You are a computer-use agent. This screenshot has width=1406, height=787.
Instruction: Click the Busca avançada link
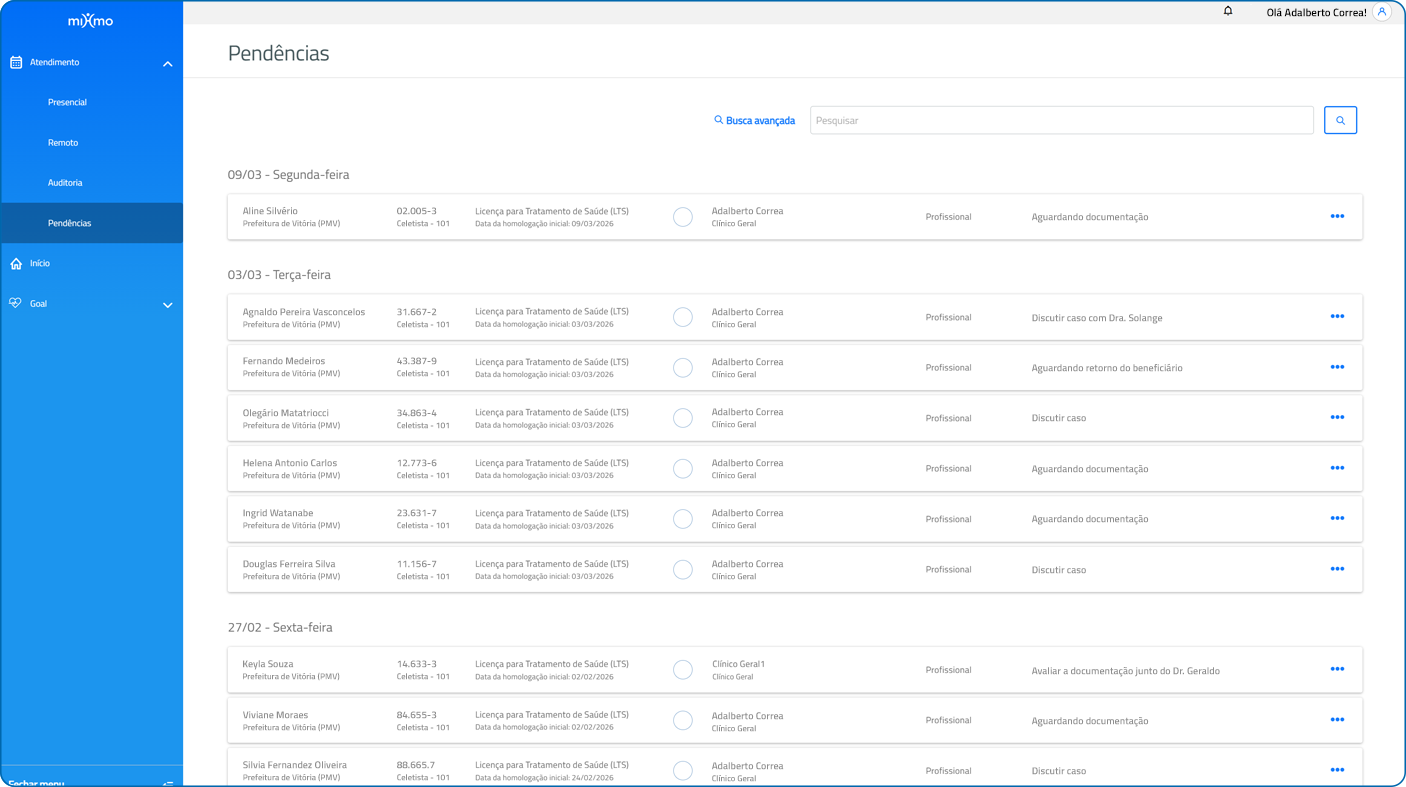(754, 121)
